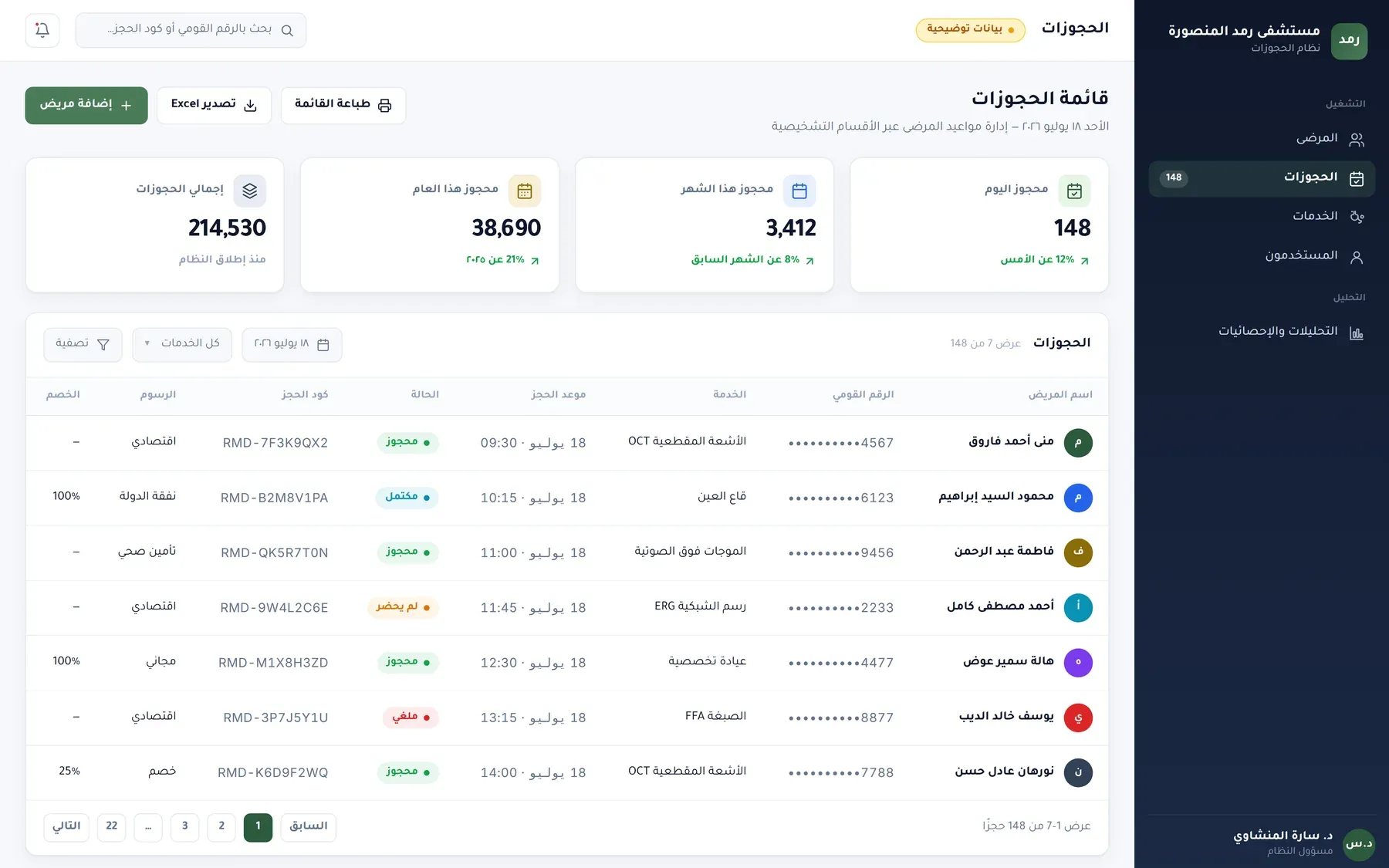Screen dimensions: 1389x868
Task: Open الخدمات in the sidebar
Action: (1262, 217)
